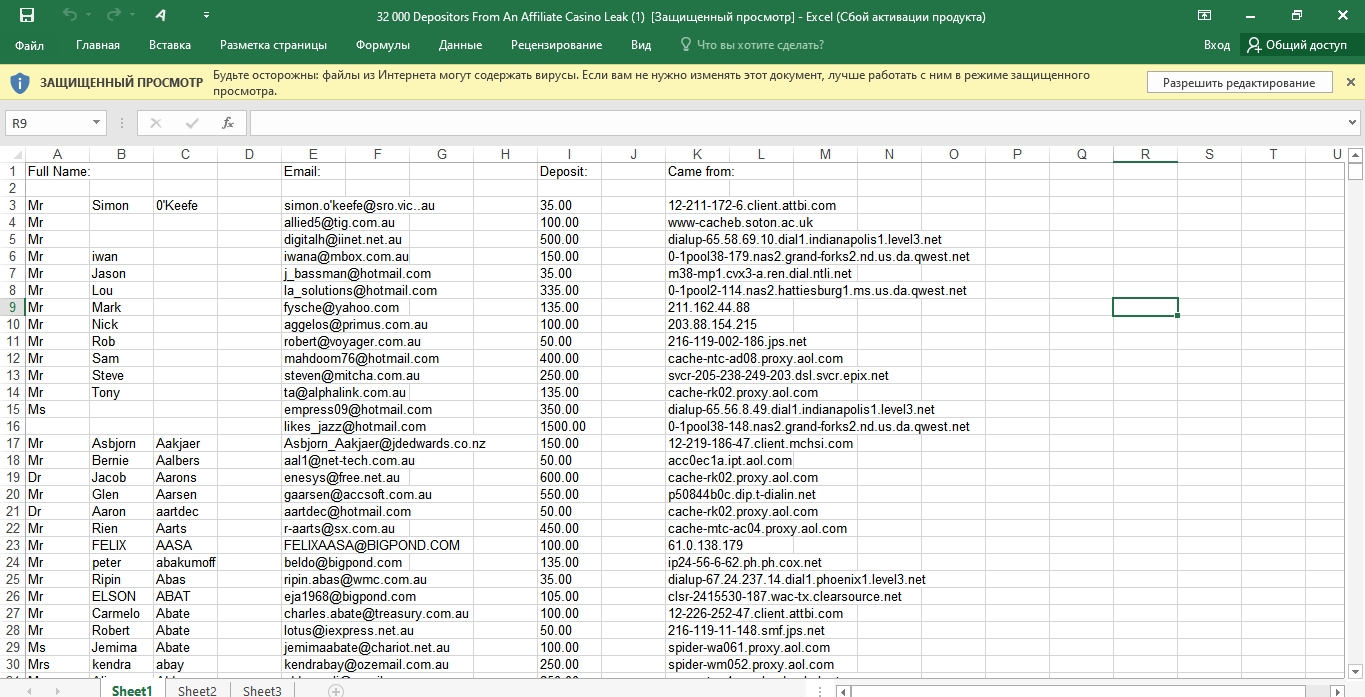Click the Вход sign-in link
Image resolution: width=1365 pixels, height=697 pixels.
(1216, 45)
